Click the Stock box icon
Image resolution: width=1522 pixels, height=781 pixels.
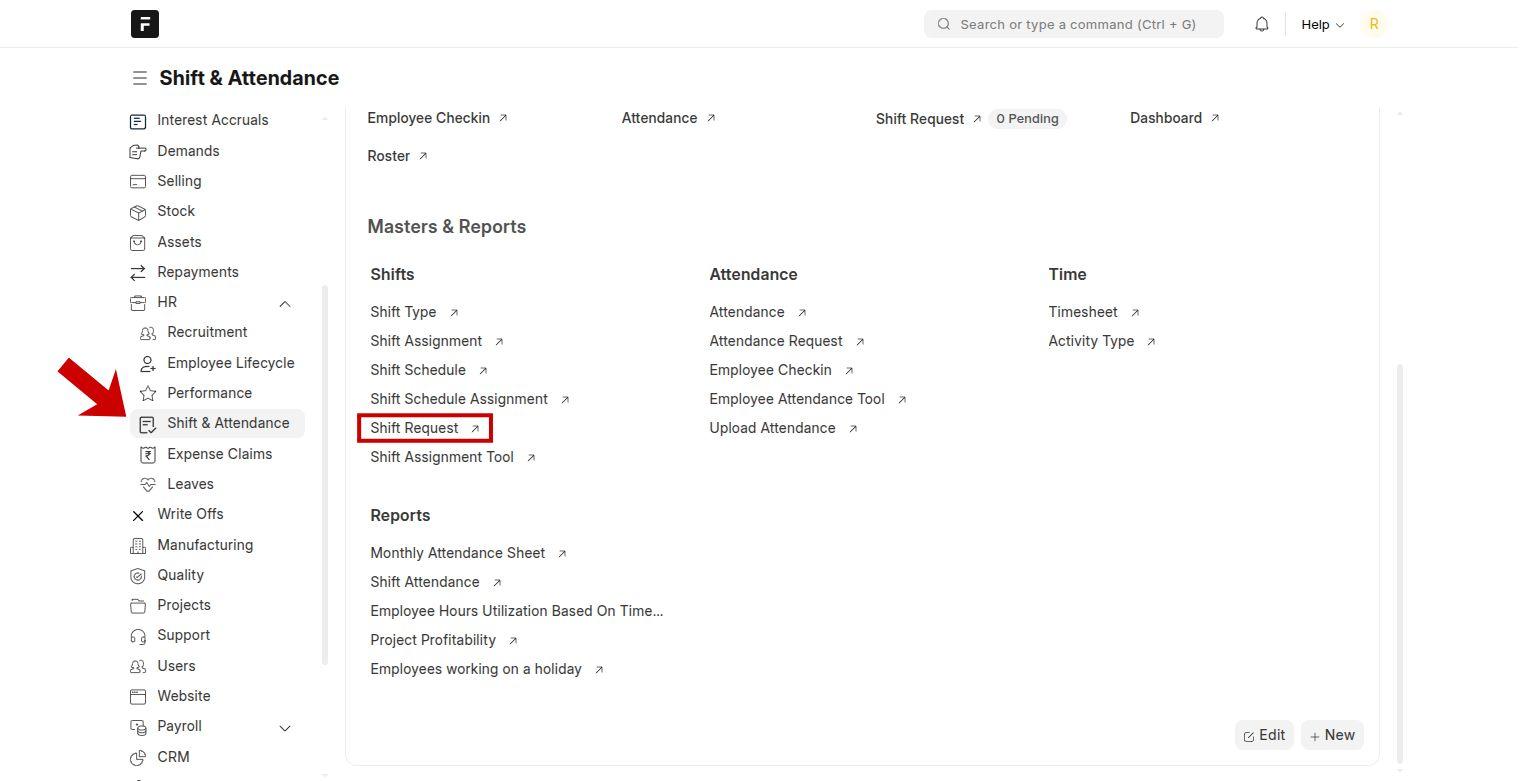(138, 212)
